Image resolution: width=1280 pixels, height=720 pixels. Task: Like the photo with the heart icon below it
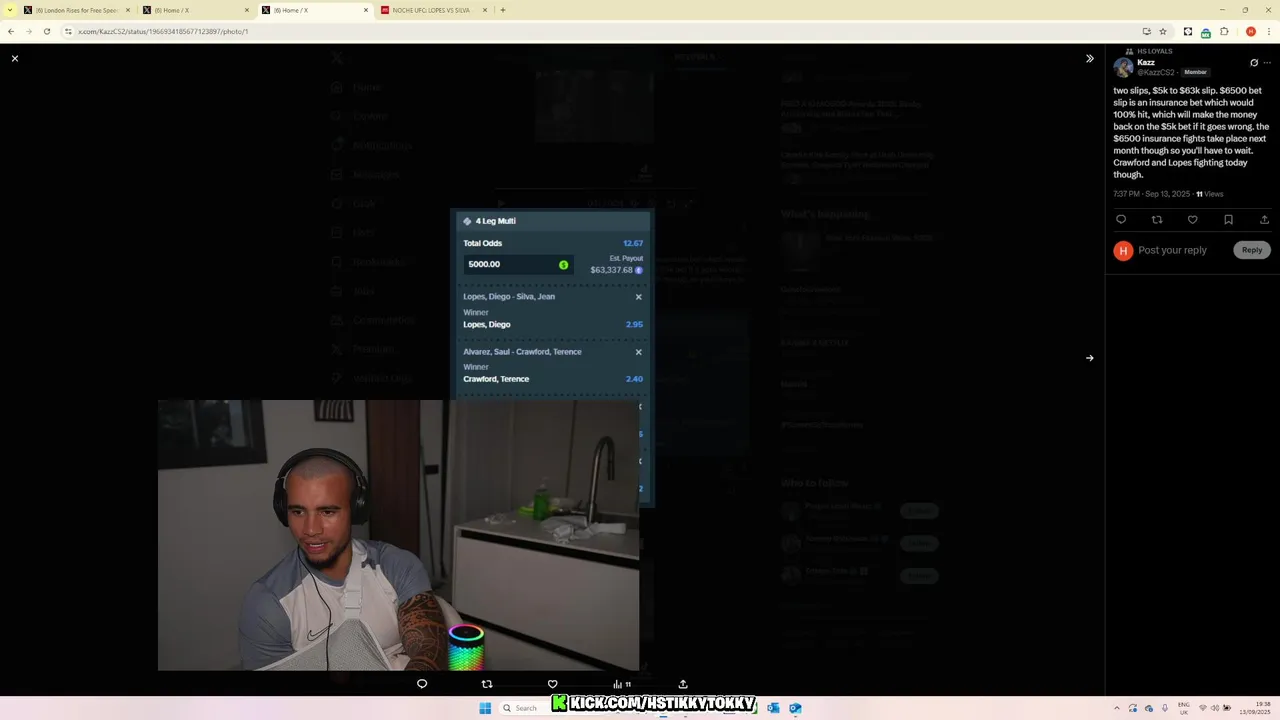[x=552, y=684]
